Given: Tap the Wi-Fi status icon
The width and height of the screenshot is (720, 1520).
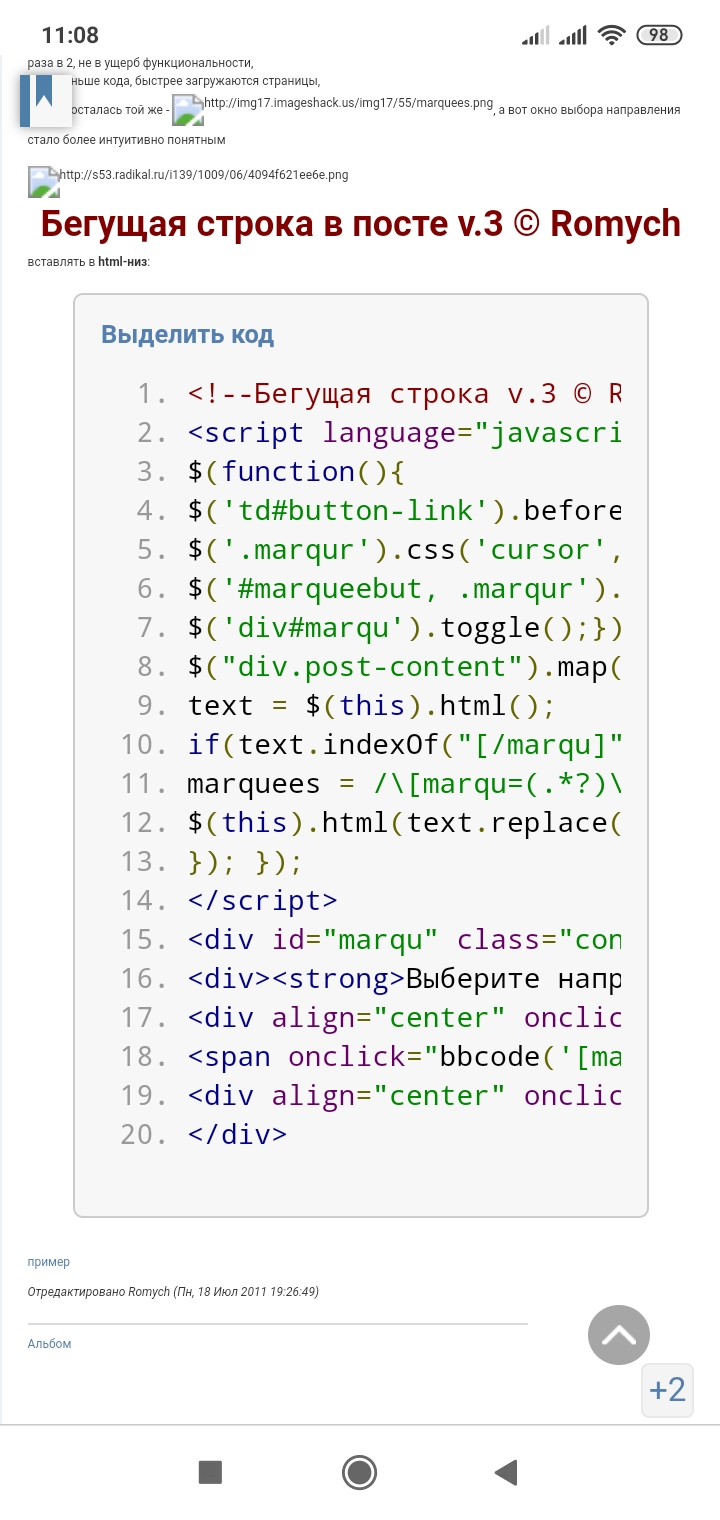Looking at the screenshot, I should [610, 35].
